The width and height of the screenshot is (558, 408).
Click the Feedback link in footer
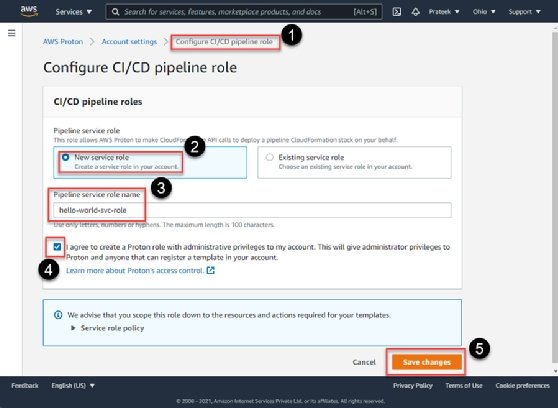coord(25,386)
